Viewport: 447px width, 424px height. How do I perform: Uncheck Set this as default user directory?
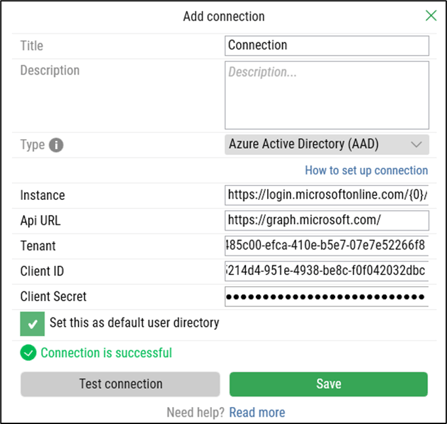coord(32,324)
